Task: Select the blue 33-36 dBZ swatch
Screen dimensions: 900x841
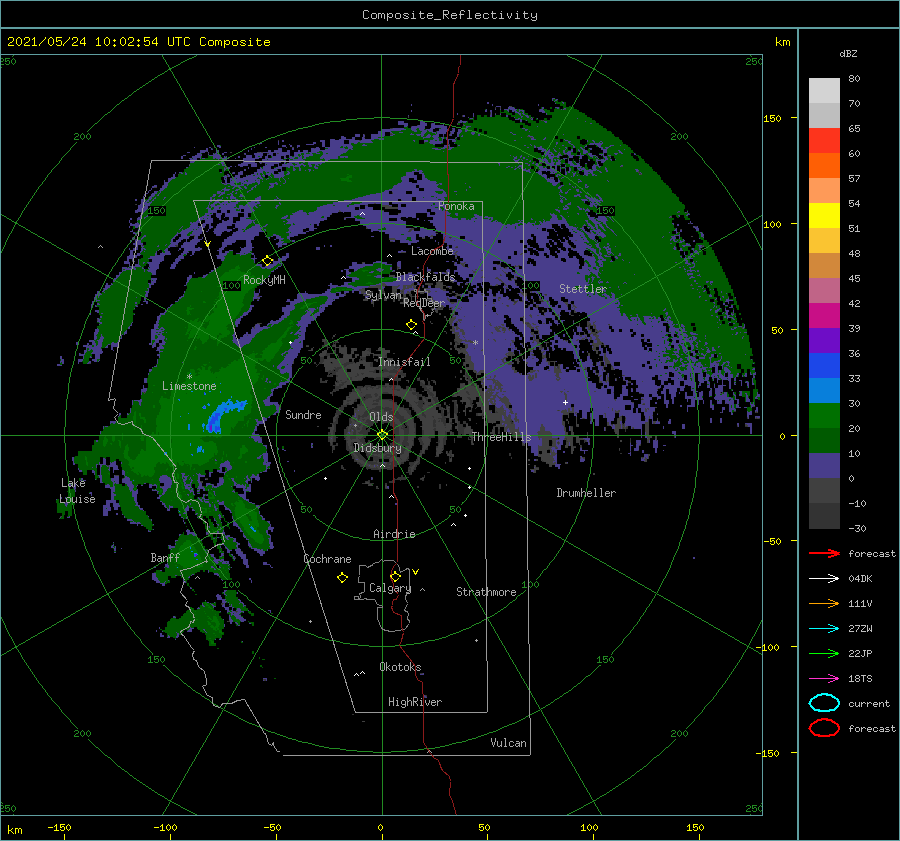Action: click(824, 366)
